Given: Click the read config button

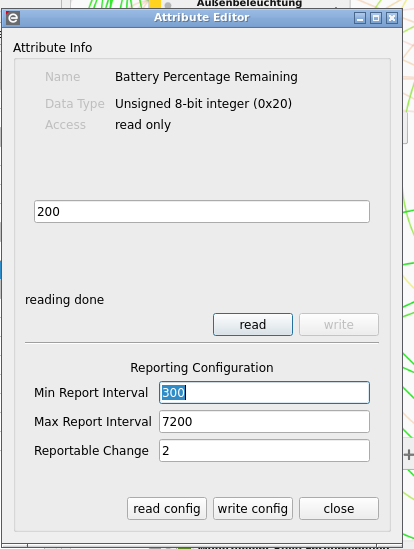Looking at the screenshot, I should pos(167,508).
